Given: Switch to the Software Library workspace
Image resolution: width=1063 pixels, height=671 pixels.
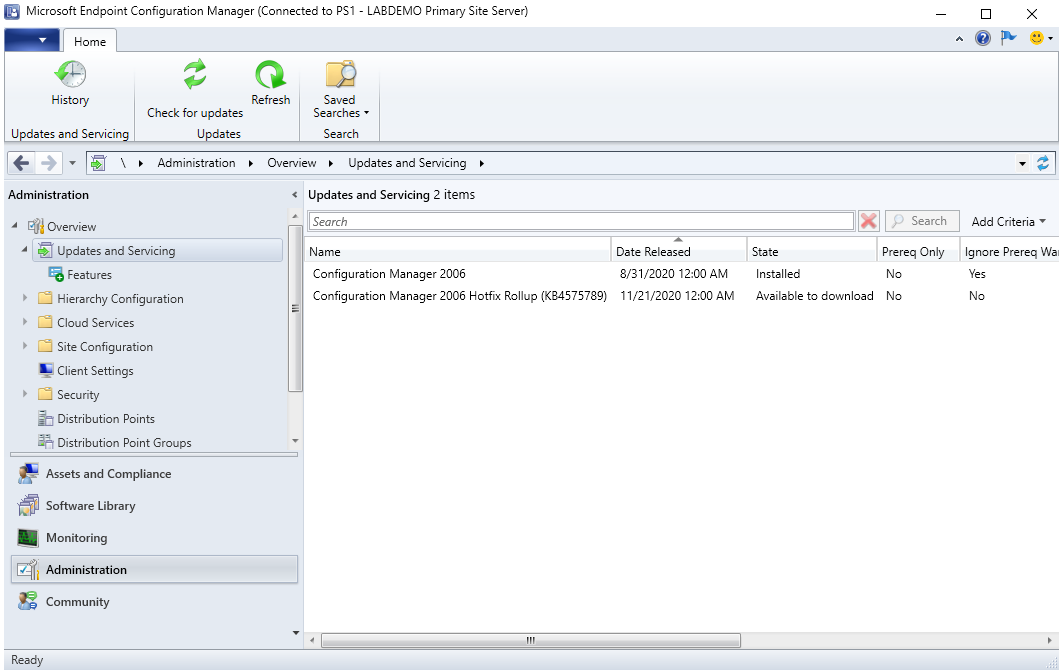Looking at the screenshot, I should [x=90, y=506].
